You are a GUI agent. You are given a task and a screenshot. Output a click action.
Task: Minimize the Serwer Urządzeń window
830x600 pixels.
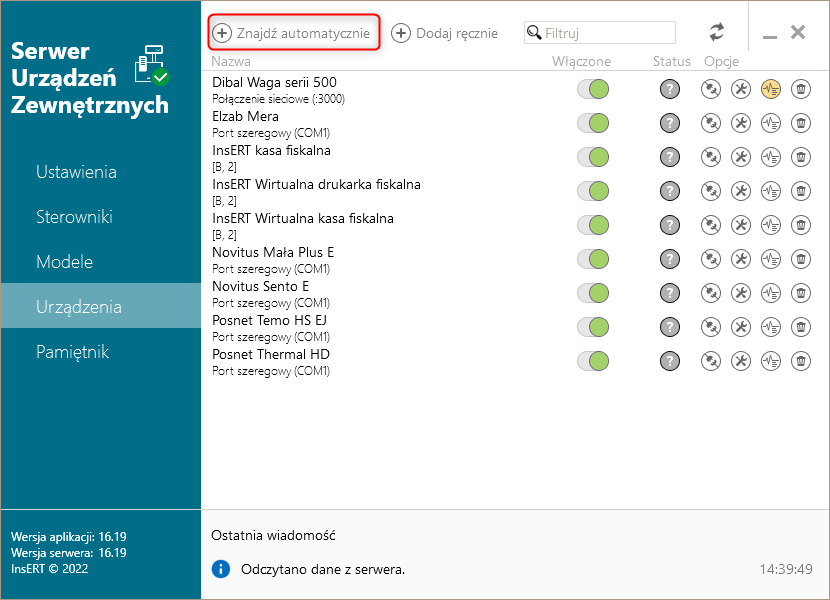(770, 37)
